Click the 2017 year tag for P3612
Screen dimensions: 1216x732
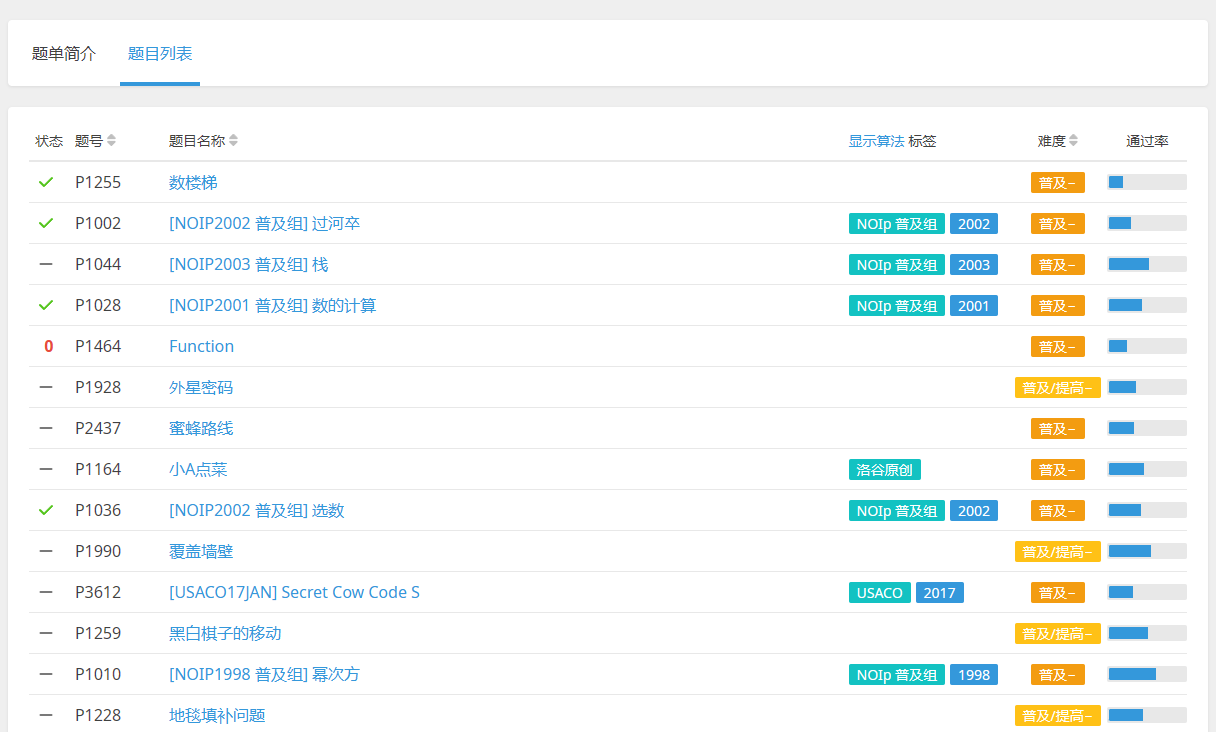point(939,593)
